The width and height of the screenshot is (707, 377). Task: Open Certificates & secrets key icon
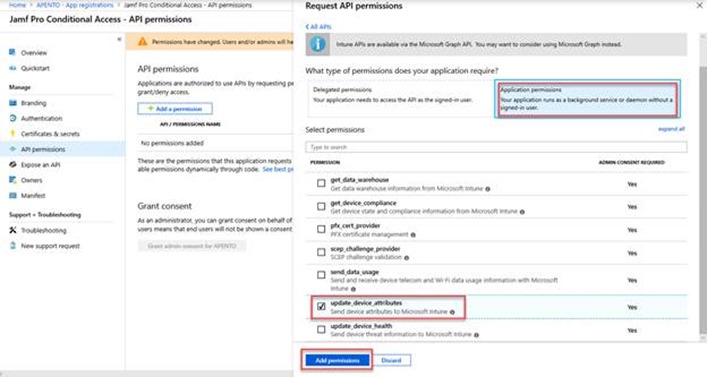[13, 133]
